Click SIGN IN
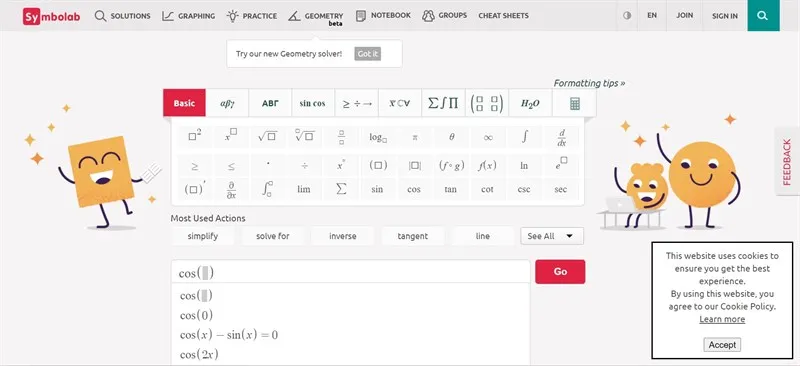Screen dimensions: 800x366 click(724, 16)
